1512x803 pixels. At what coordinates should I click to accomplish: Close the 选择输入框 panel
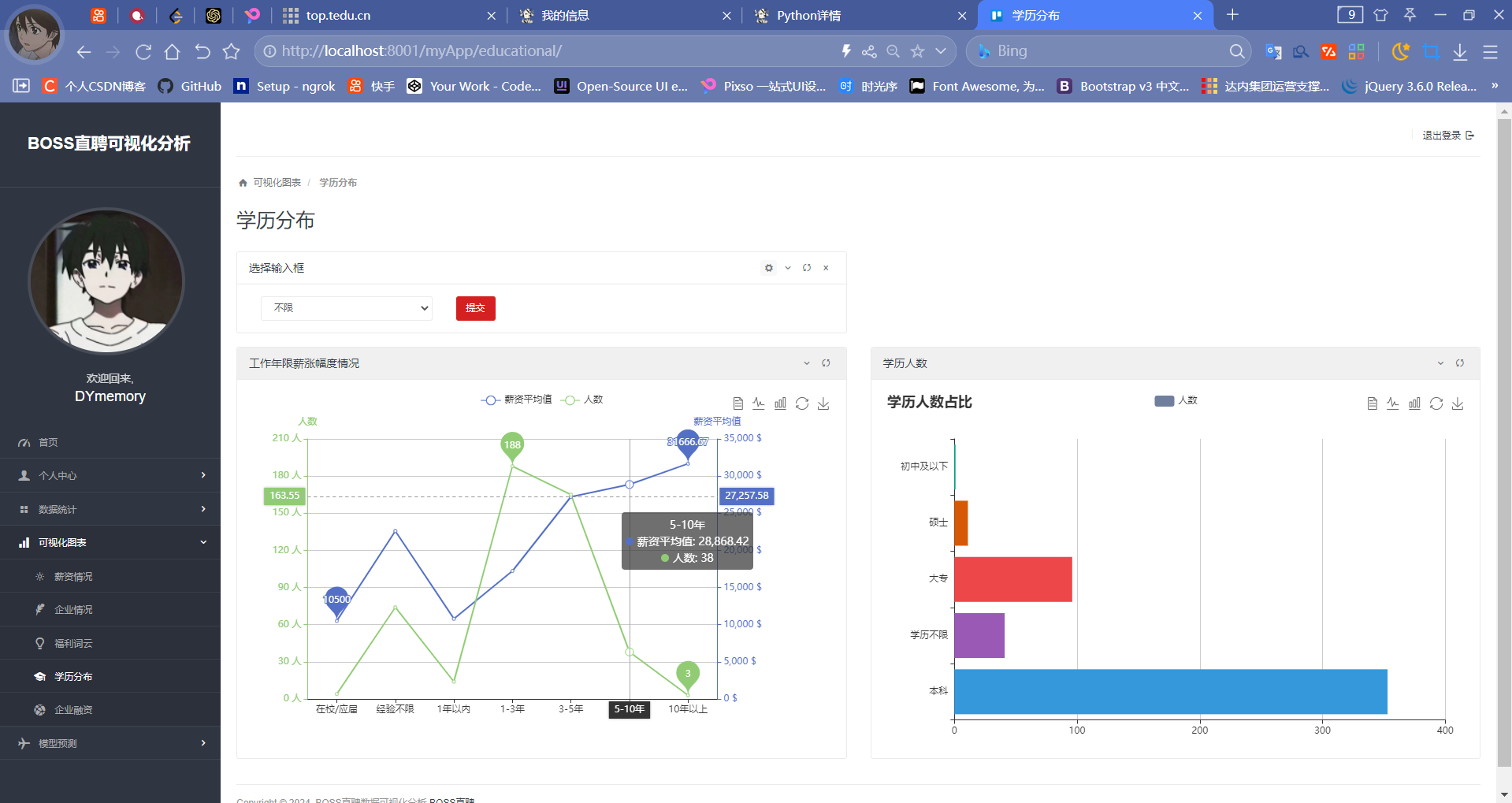tap(826, 268)
